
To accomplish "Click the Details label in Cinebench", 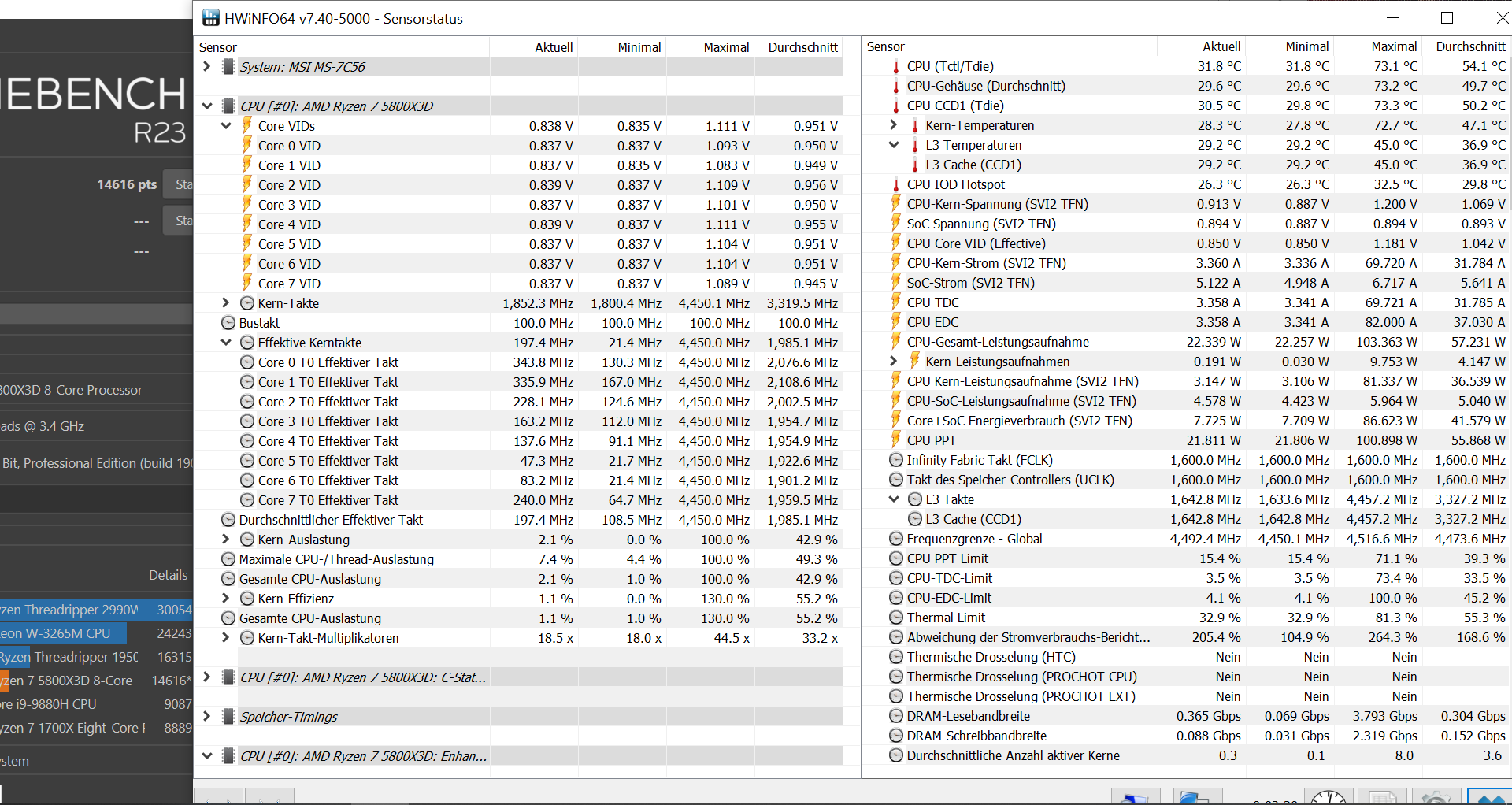I will tap(168, 575).
